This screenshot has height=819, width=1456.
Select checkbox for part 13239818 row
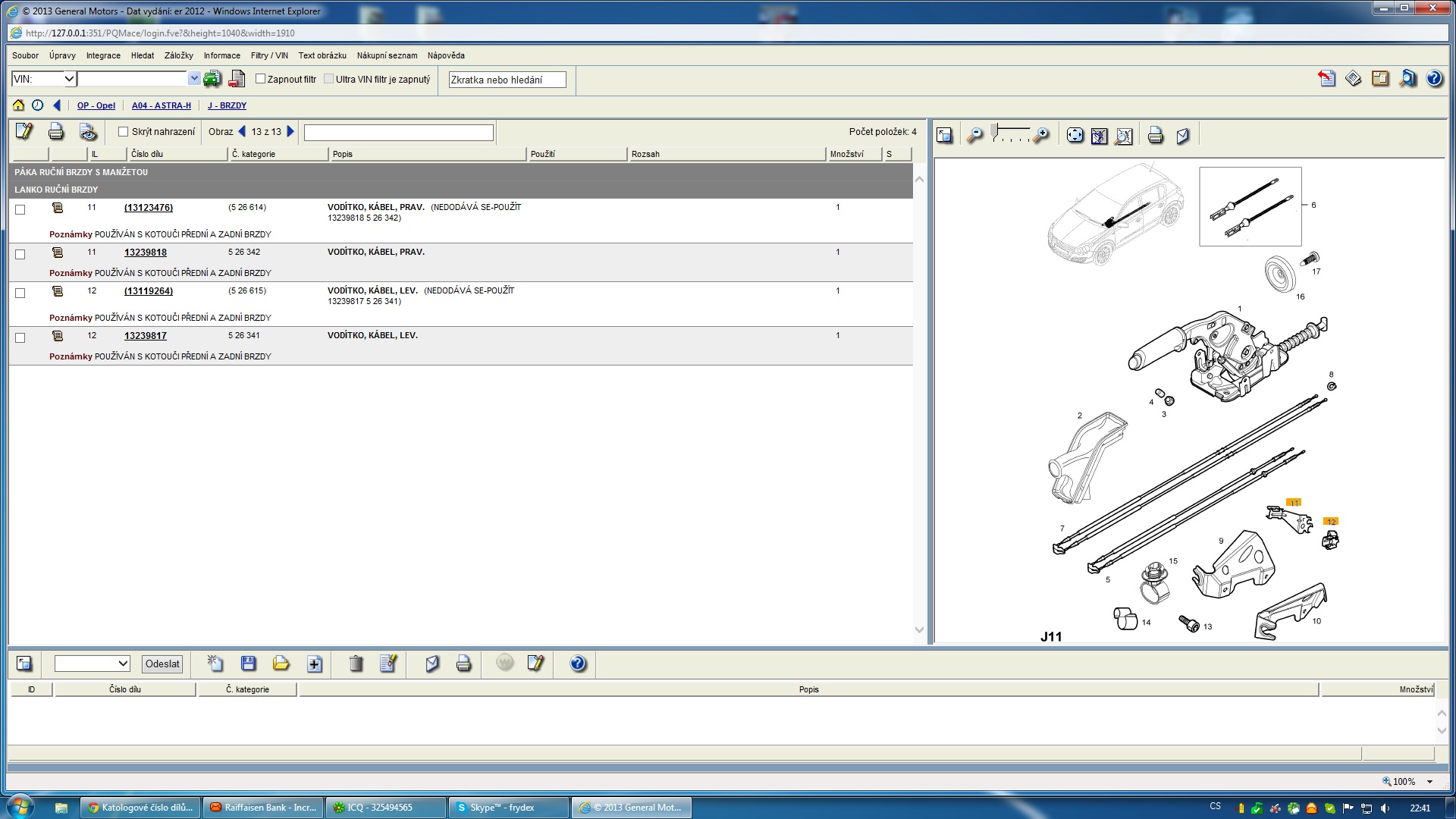pos(20,254)
